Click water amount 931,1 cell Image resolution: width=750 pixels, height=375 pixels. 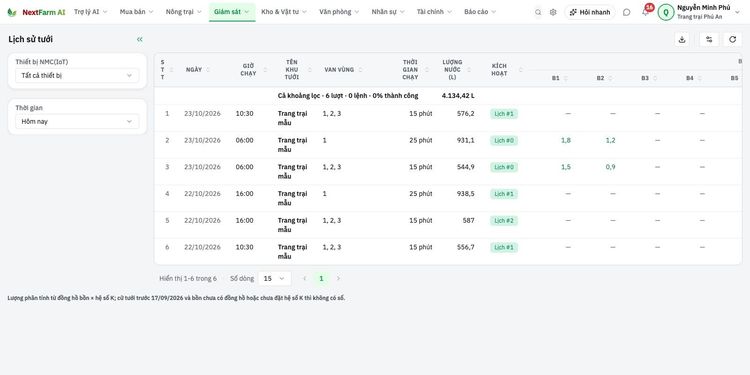466,141
